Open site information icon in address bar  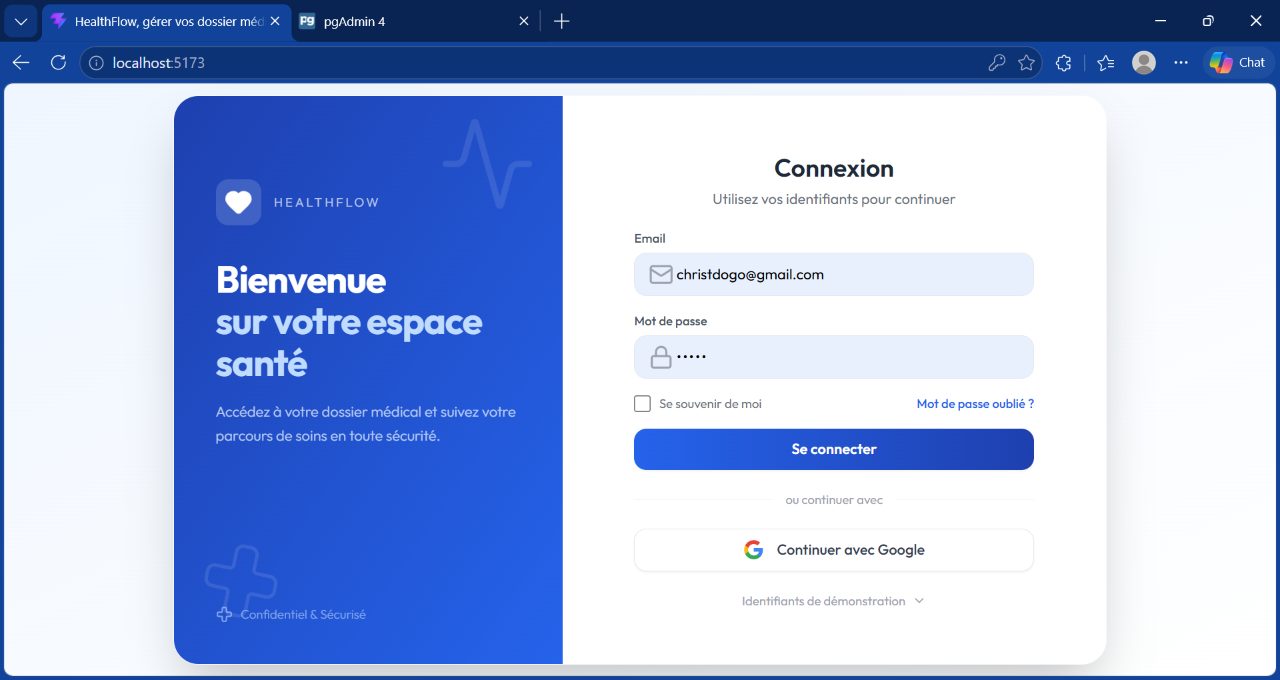tap(96, 63)
